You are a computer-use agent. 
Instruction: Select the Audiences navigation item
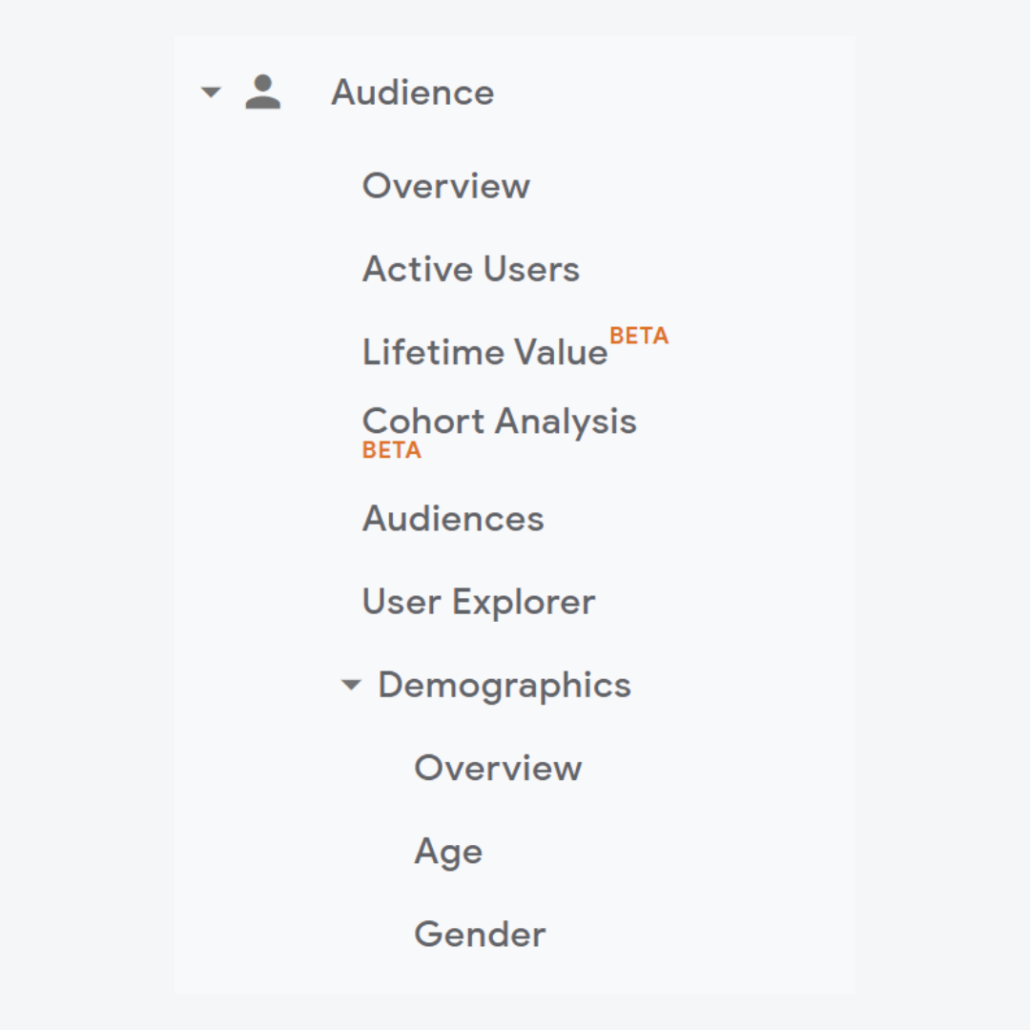click(x=452, y=518)
